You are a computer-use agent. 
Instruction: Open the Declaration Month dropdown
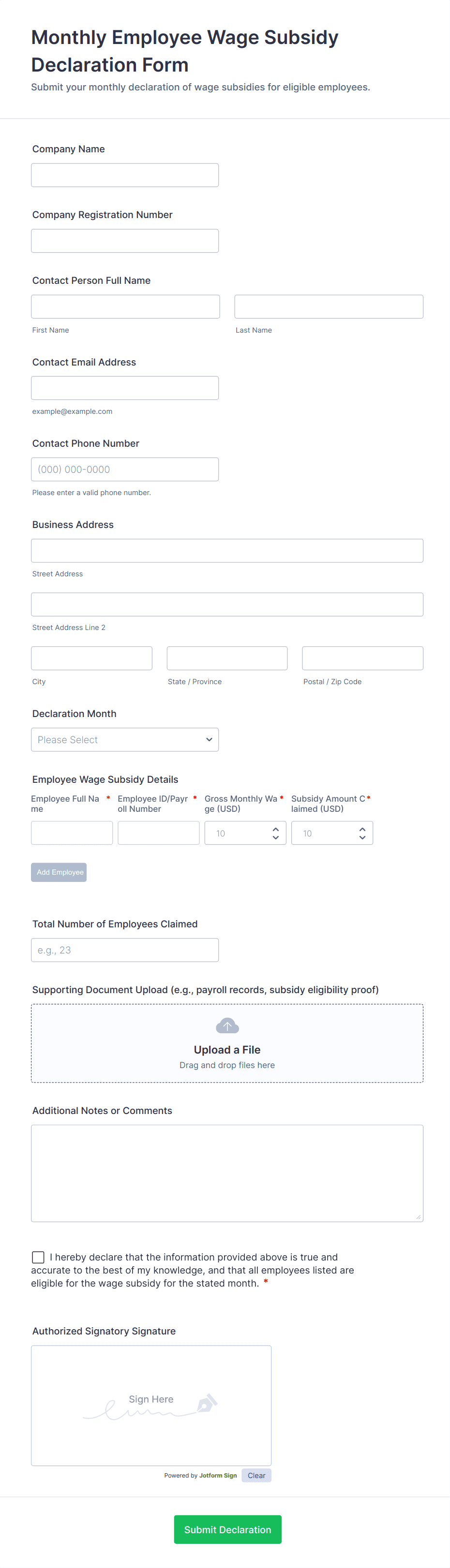tap(125, 740)
